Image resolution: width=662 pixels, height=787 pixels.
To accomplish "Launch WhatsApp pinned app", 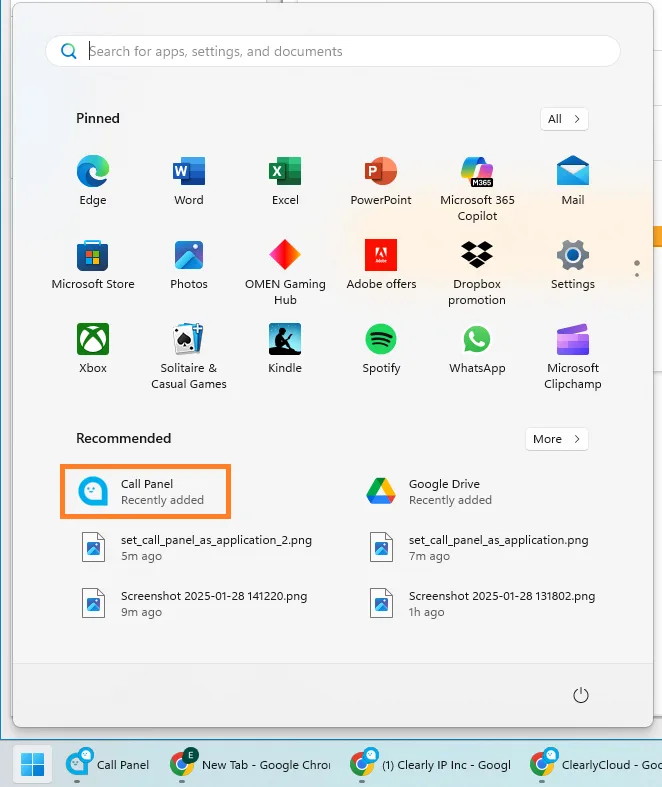I will [x=477, y=348].
